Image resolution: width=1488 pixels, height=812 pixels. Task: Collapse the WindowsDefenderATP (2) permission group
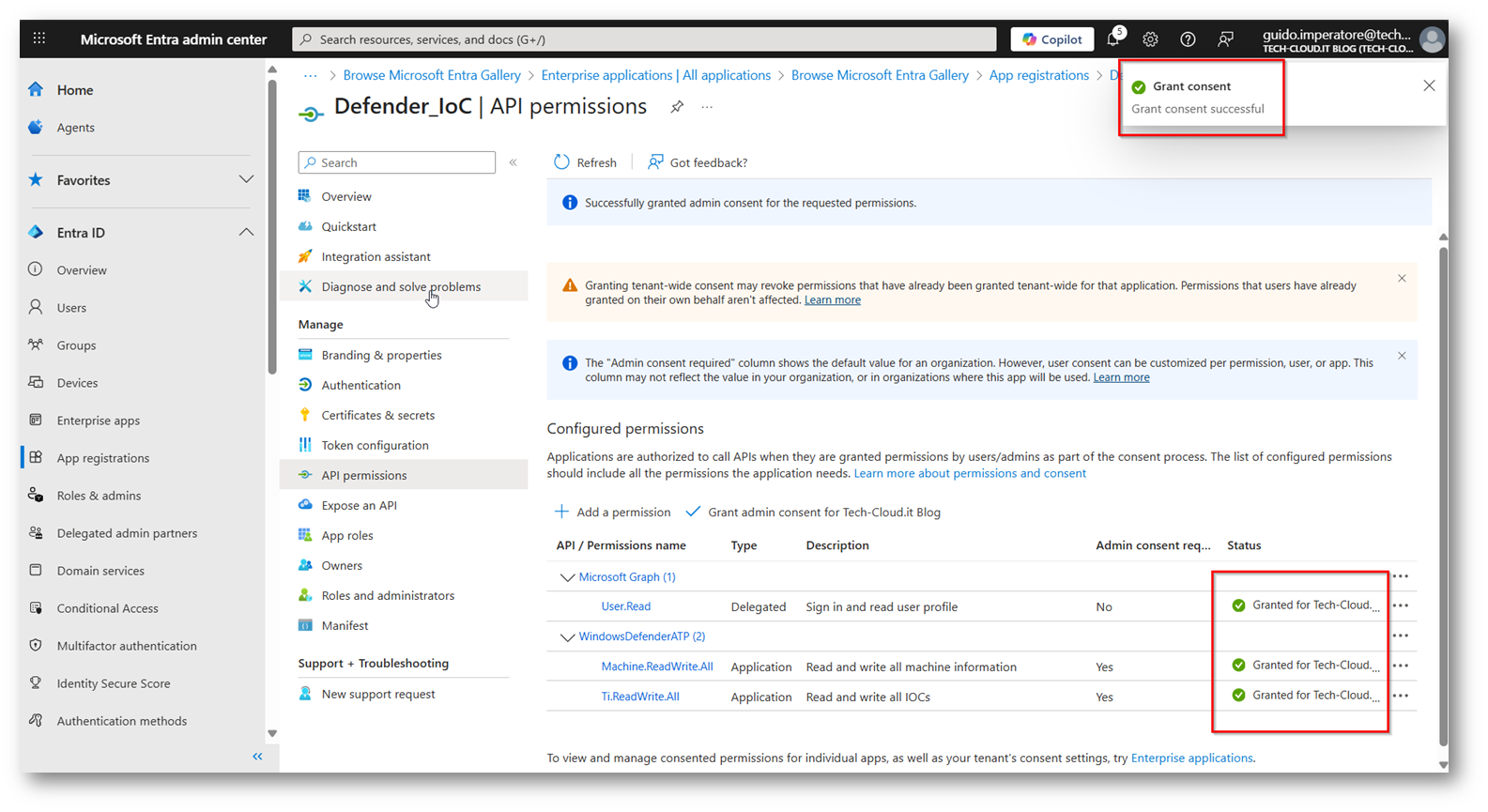(x=567, y=636)
